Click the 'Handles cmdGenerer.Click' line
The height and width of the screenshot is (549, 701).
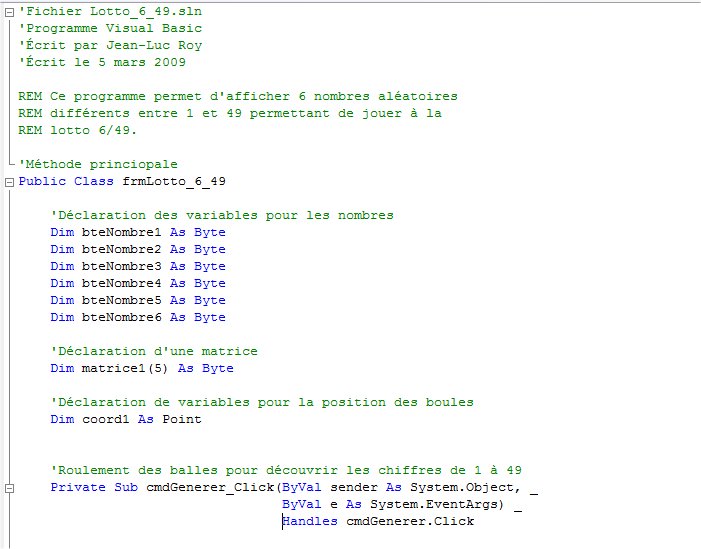[378, 521]
